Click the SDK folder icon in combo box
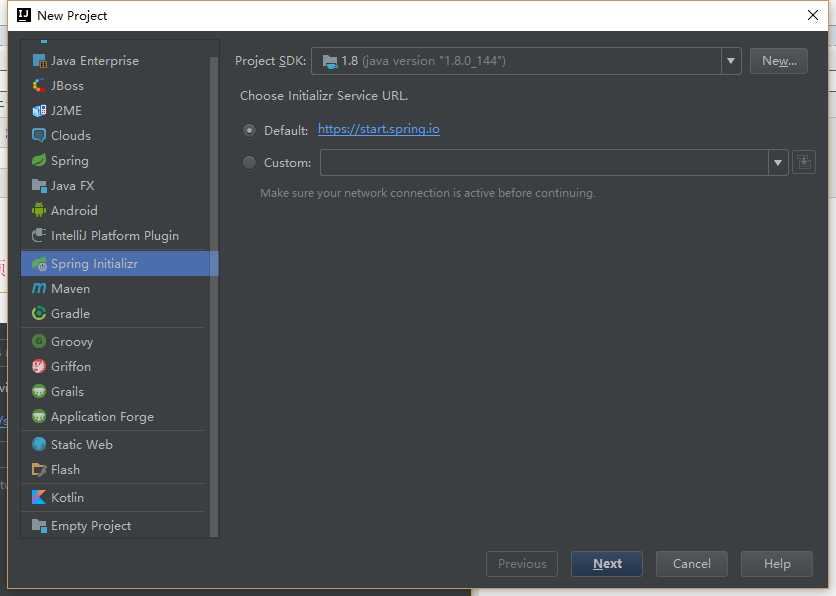 click(x=330, y=61)
